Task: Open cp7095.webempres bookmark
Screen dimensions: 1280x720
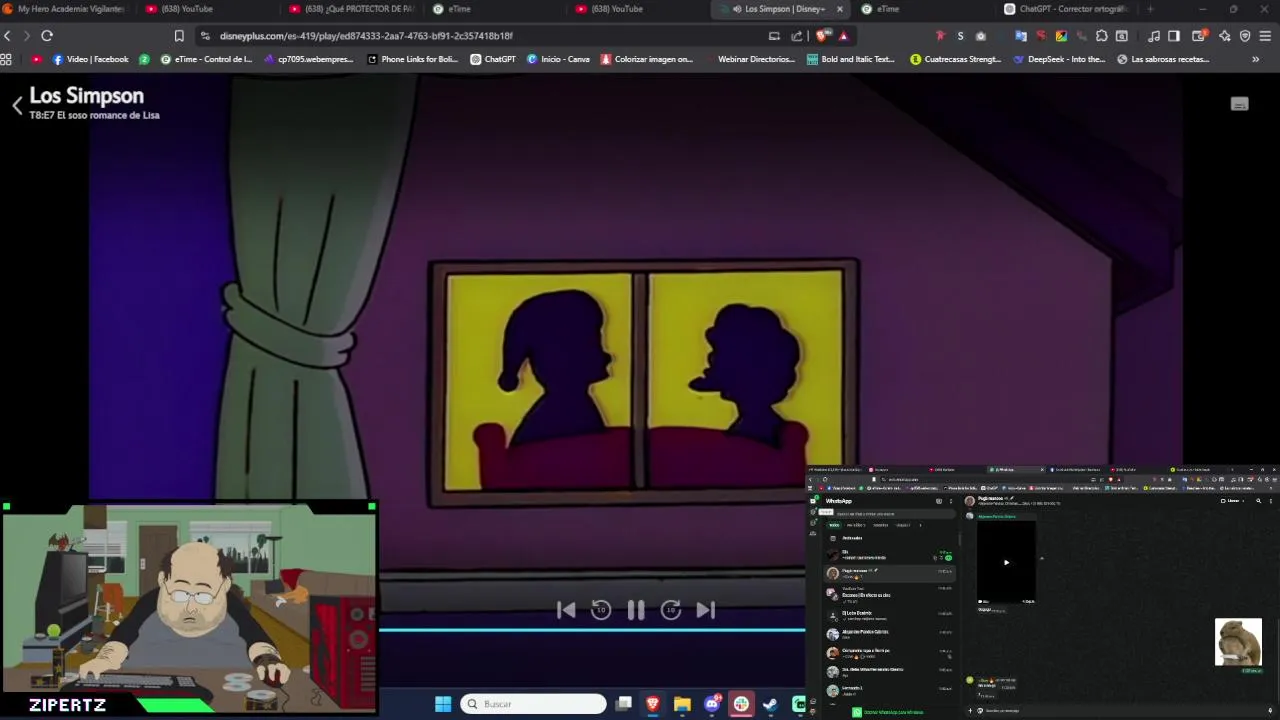Action: coord(308,59)
